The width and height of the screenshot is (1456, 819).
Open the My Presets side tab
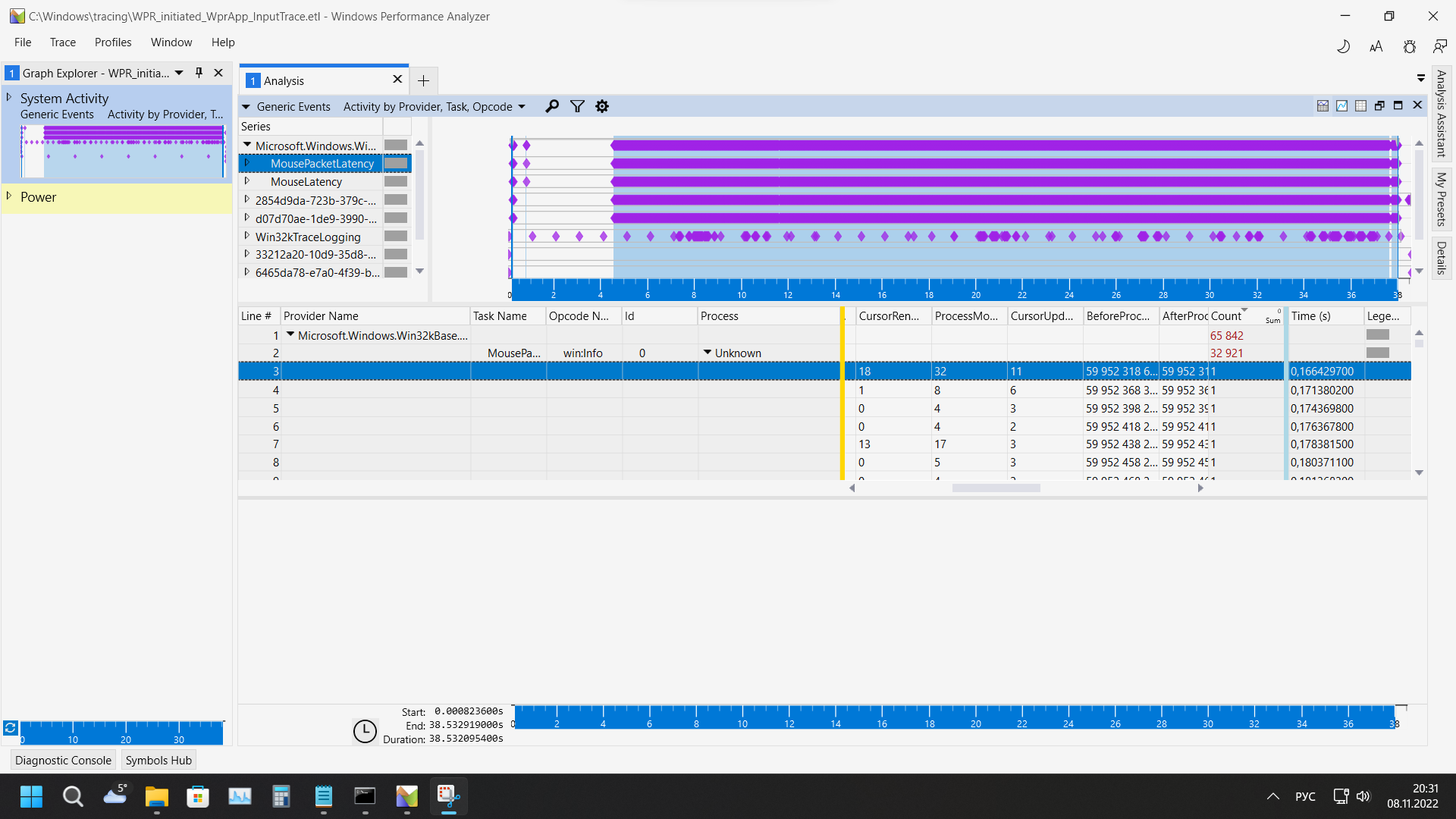coord(1442,199)
